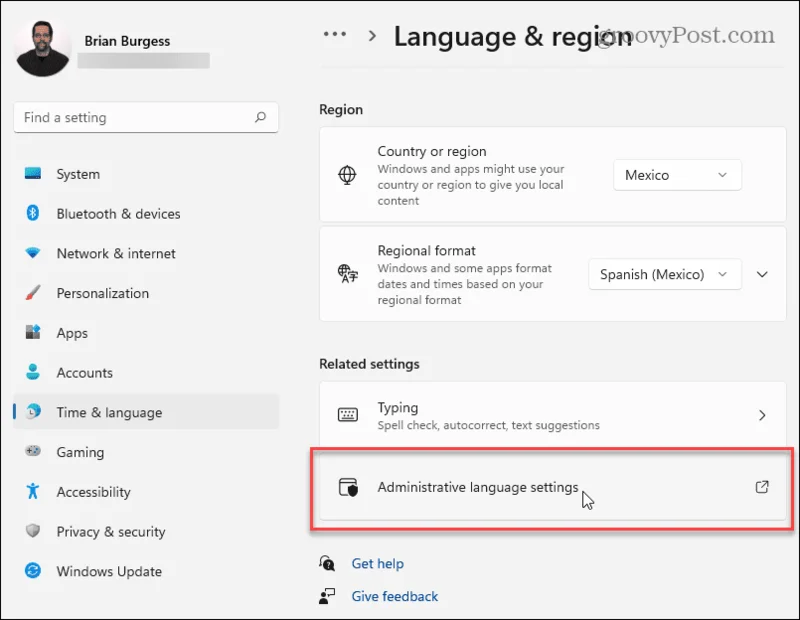
Task: Open the Country or region Mexico dropdown
Action: coord(677,175)
